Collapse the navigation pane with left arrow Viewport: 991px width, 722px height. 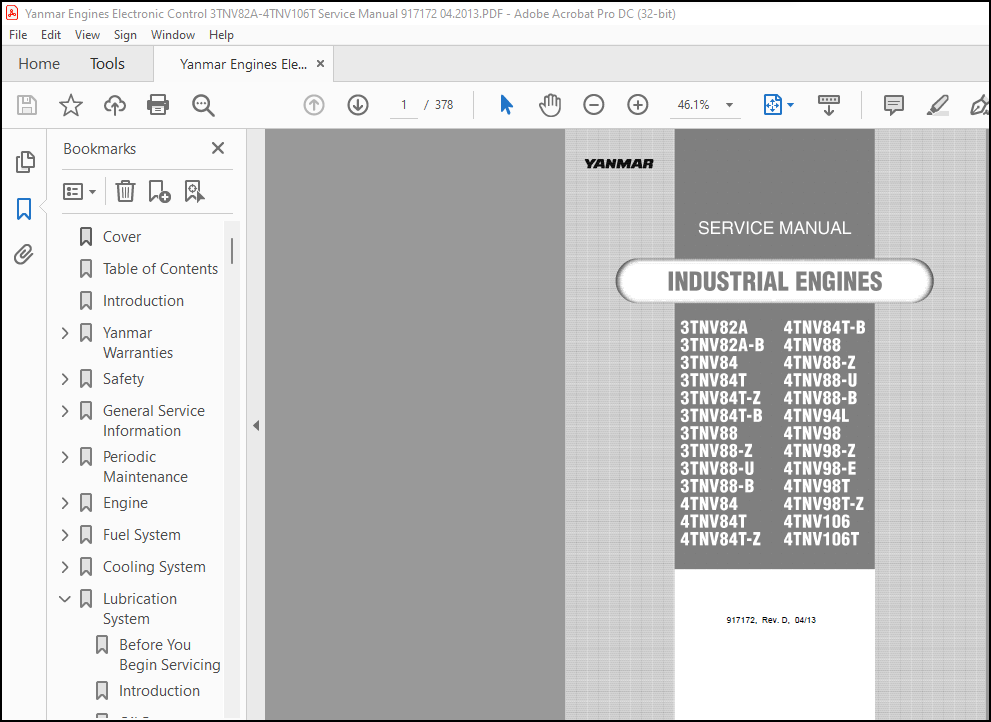point(256,425)
